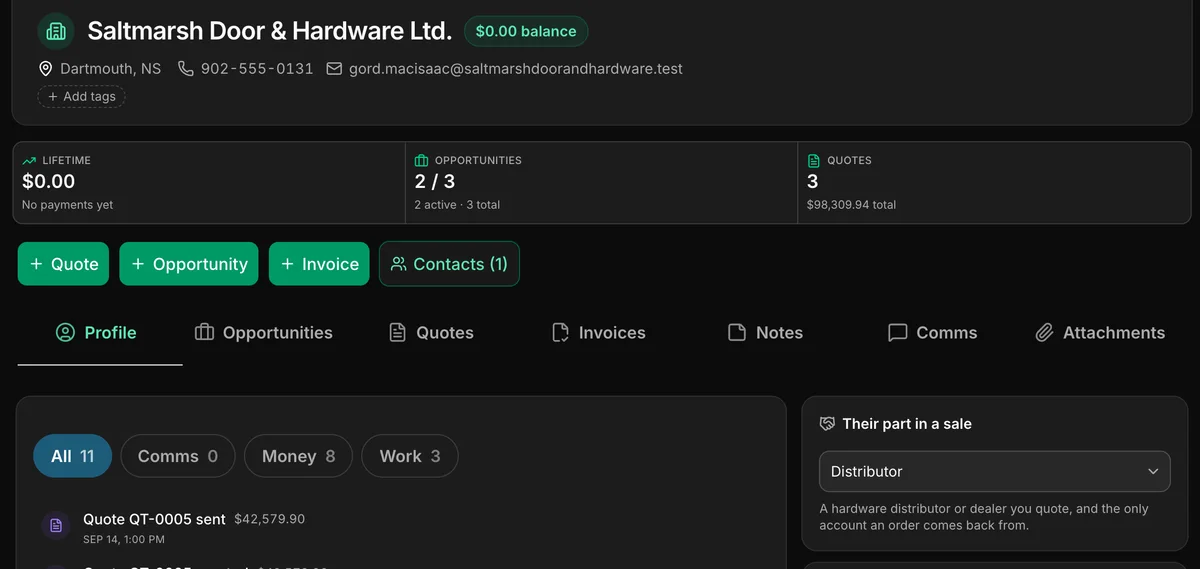Click the QUOTES 3 stat card
The image size is (1200, 569).
pyautogui.click(x=994, y=182)
